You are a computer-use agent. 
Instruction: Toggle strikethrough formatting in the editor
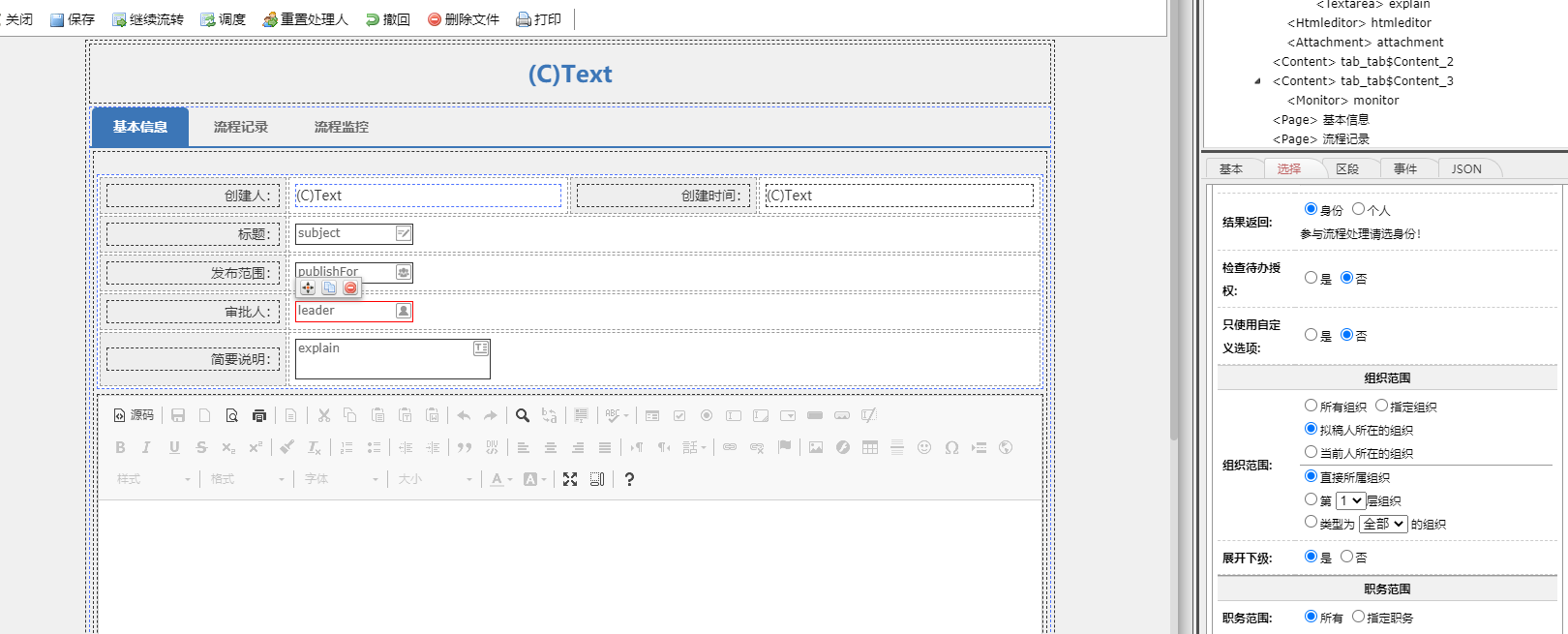[201, 447]
